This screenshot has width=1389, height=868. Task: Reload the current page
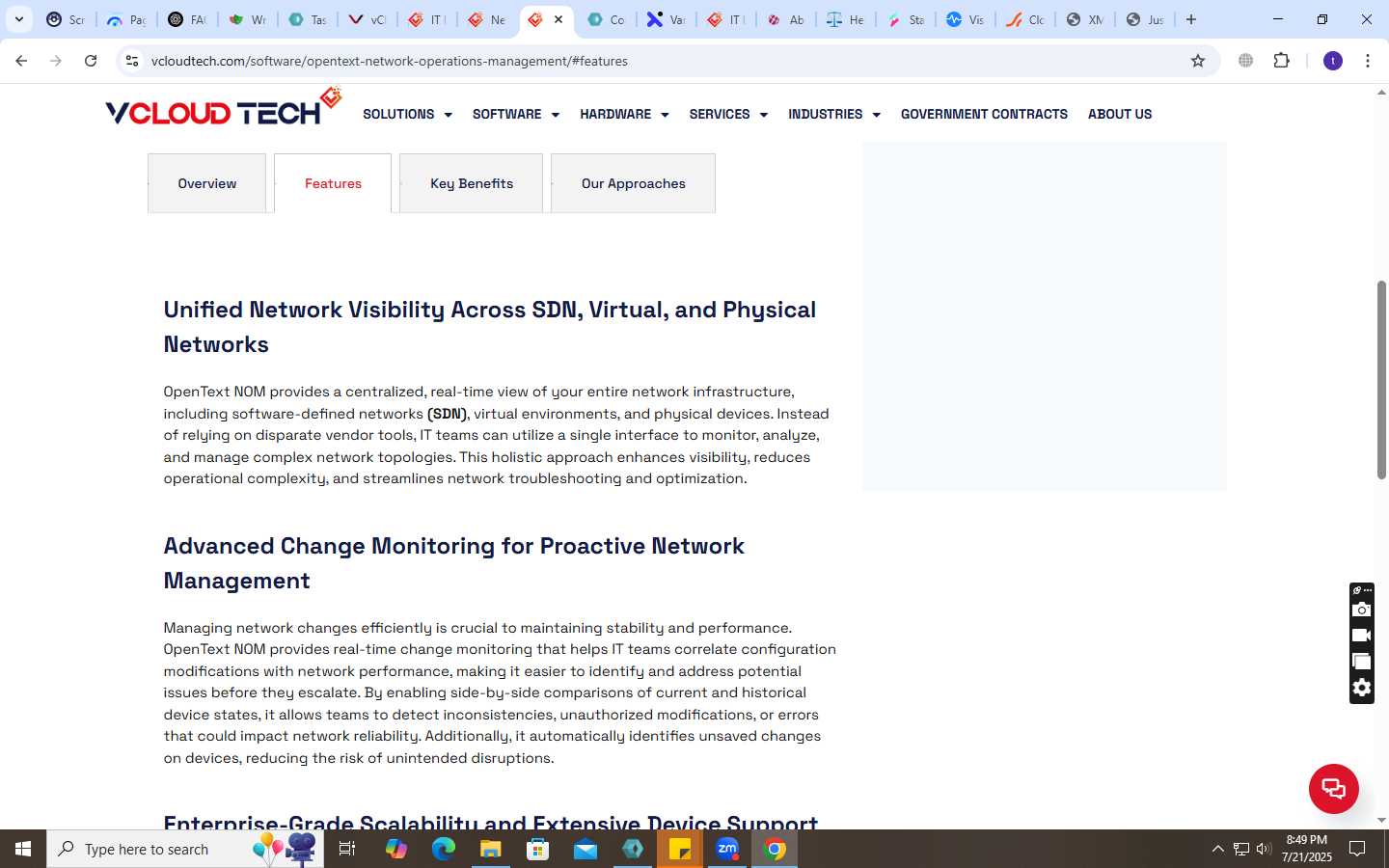pyautogui.click(x=91, y=61)
